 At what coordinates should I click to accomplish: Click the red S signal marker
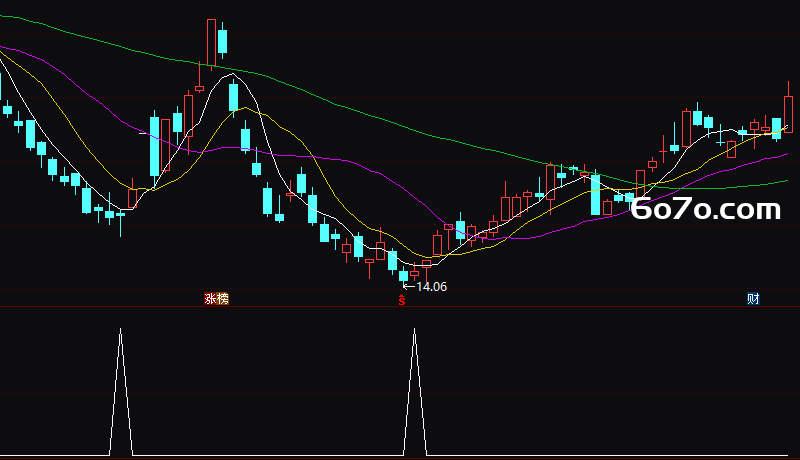point(402,300)
